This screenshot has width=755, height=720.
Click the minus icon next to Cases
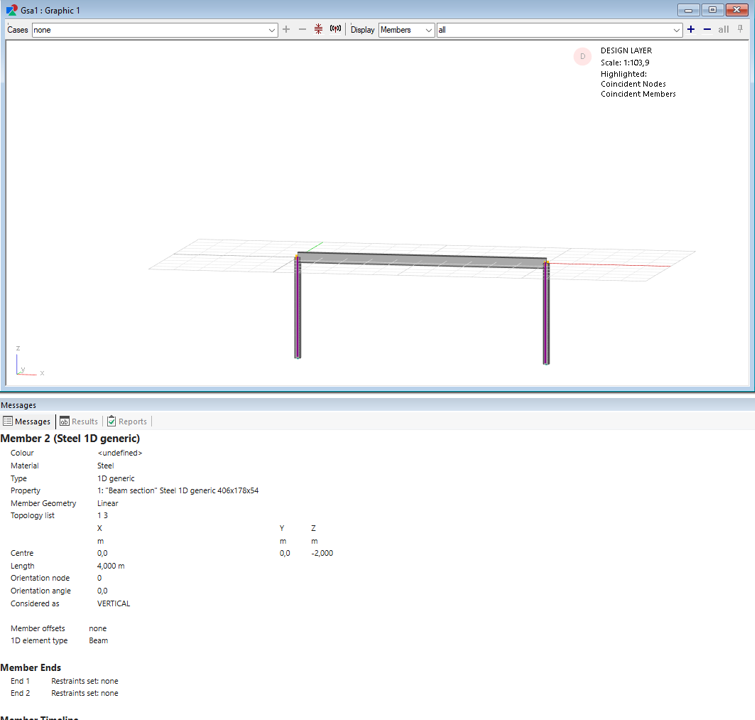click(x=303, y=30)
